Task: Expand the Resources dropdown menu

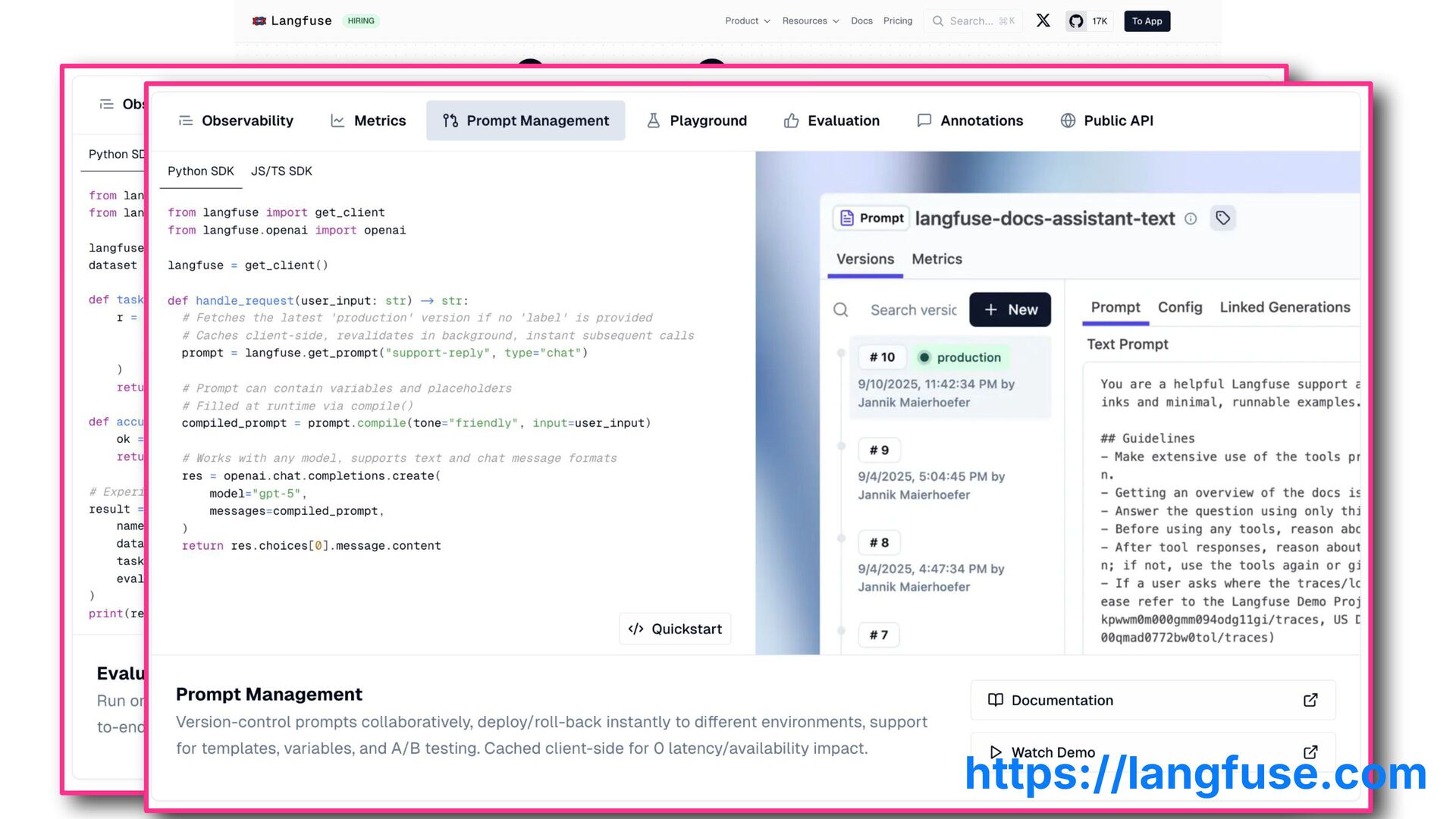Action: 810,21
